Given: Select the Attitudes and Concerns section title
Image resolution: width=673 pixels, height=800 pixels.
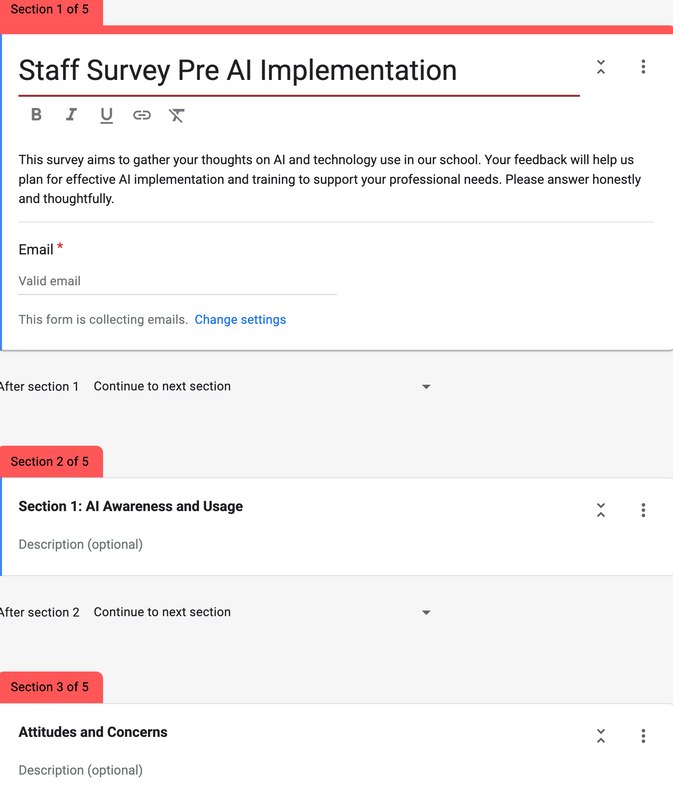Looking at the screenshot, I should pos(93,733).
